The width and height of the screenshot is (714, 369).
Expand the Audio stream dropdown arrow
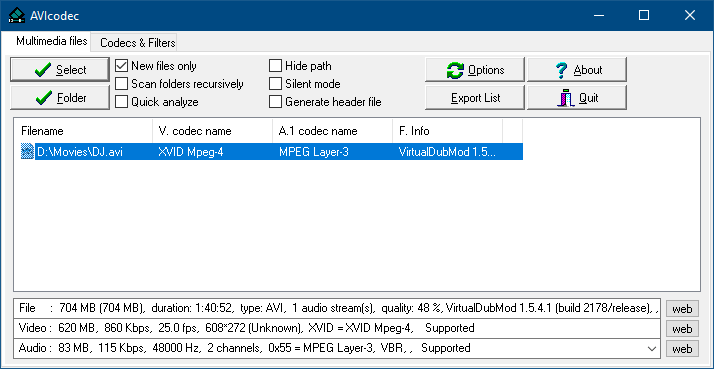pyautogui.click(x=652, y=348)
